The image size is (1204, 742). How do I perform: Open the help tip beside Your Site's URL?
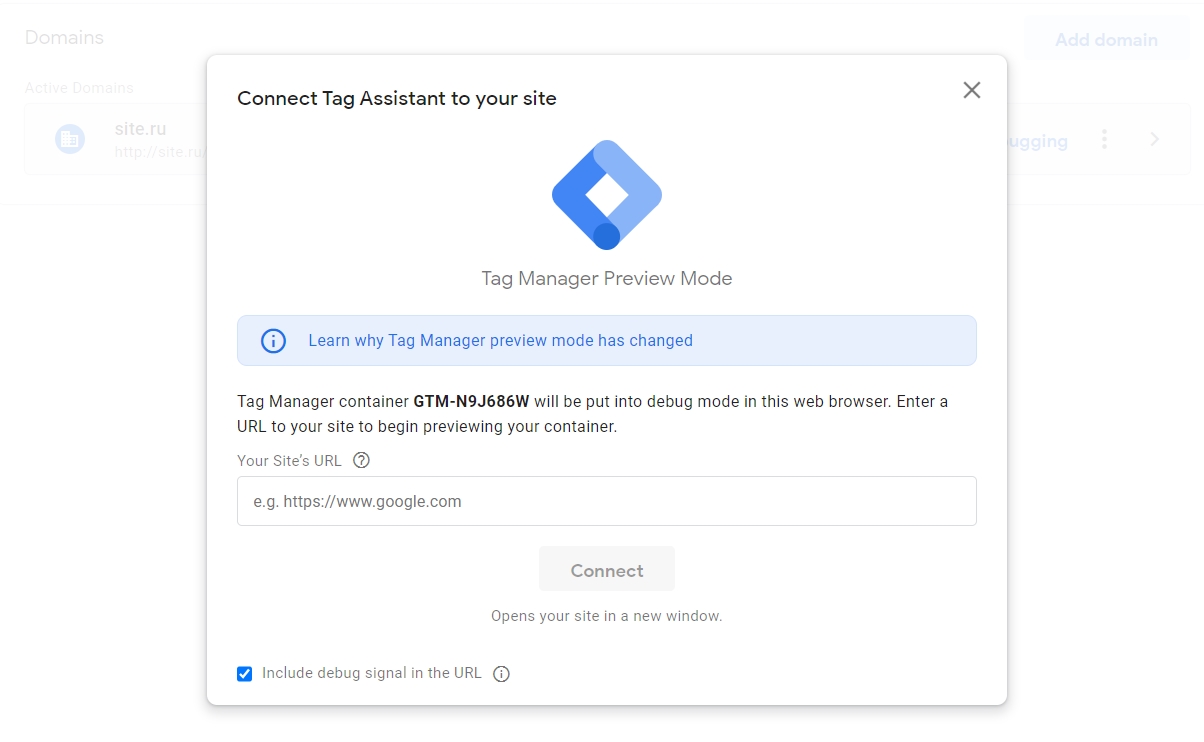pyautogui.click(x=361, y=460)
